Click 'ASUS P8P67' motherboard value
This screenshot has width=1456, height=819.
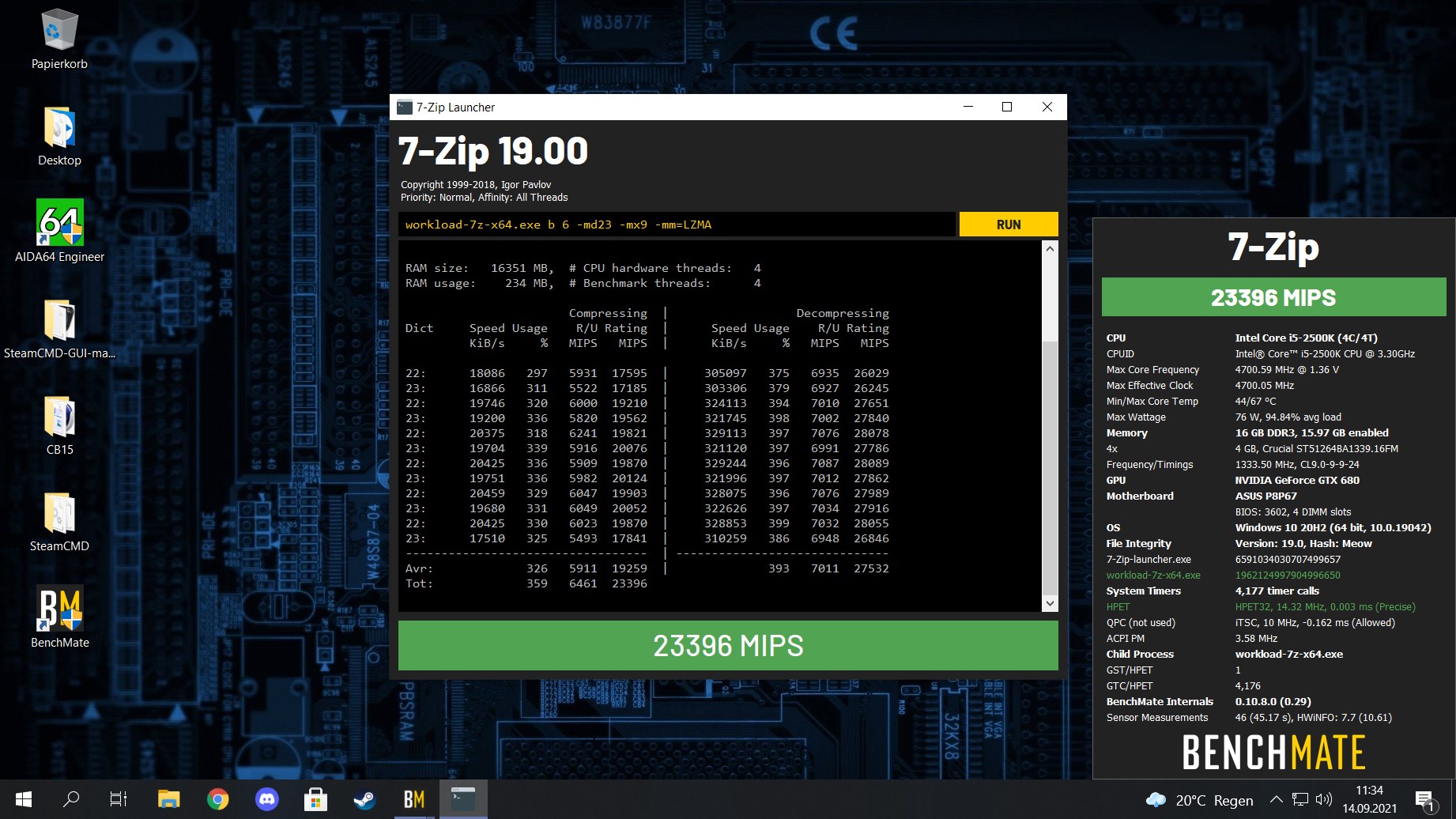point(1266,496)
